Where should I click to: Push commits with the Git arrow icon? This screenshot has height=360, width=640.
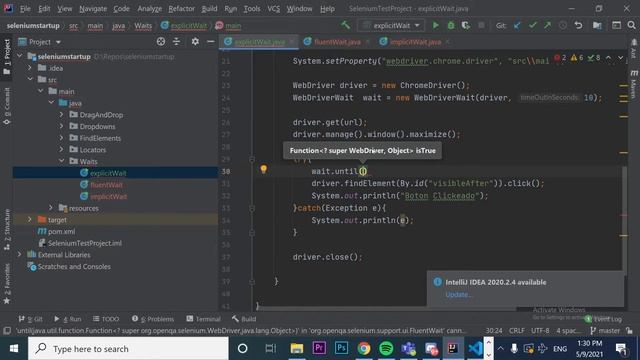tap(547, 25)
